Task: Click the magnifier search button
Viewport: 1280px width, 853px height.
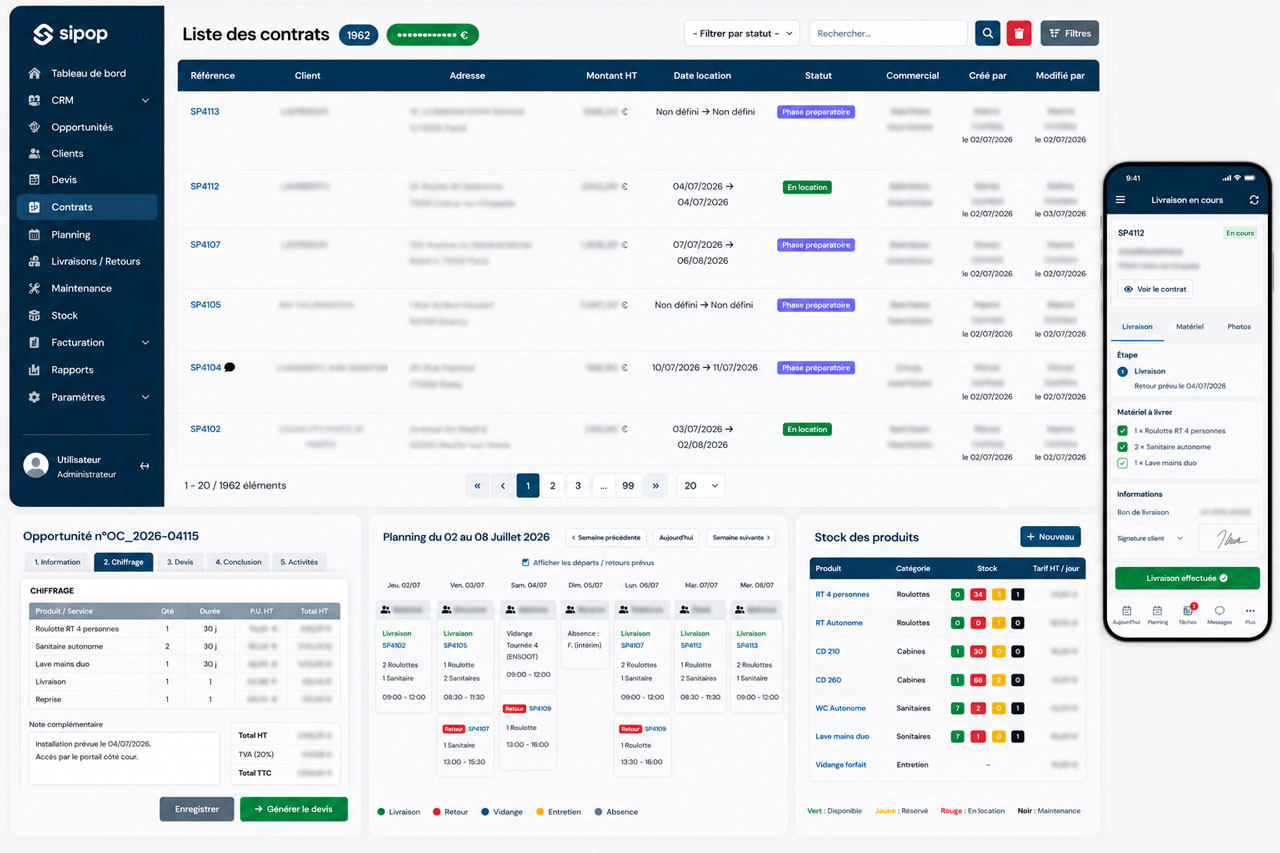Action: (x=987, y=33)
